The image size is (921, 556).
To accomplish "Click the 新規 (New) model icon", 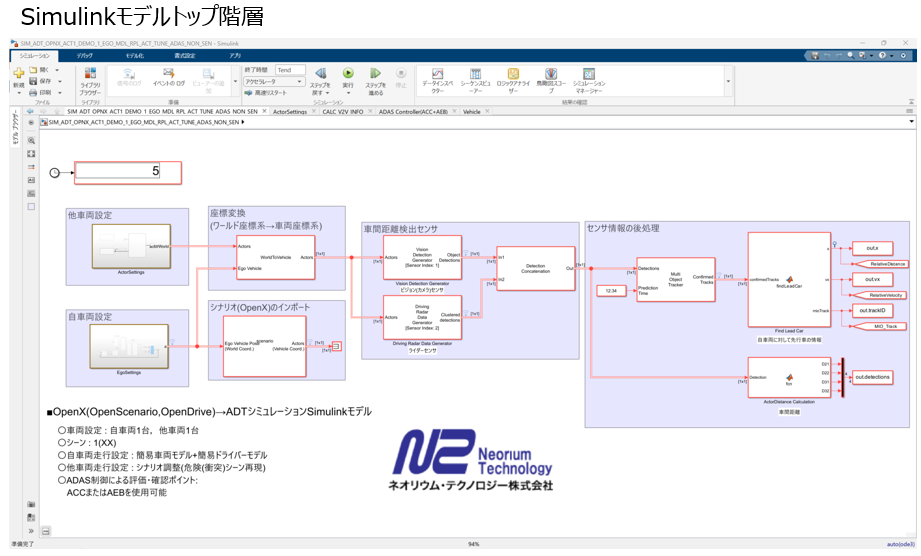I will tap(18, 74).
